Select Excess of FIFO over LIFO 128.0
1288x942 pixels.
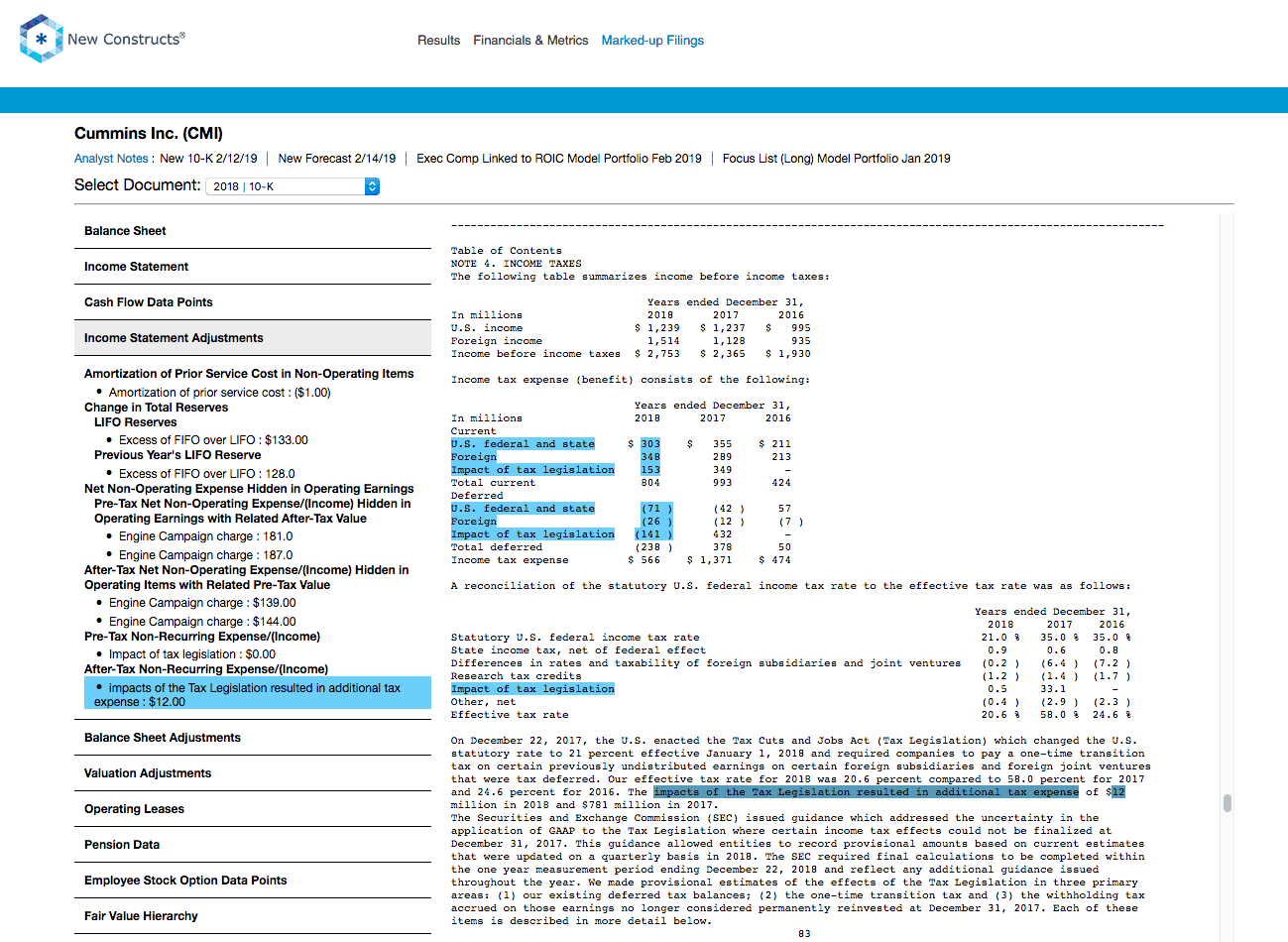206,474
